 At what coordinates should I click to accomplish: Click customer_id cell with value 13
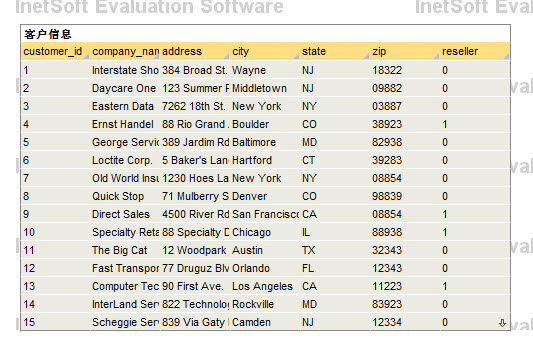click(x=55, y=287)
